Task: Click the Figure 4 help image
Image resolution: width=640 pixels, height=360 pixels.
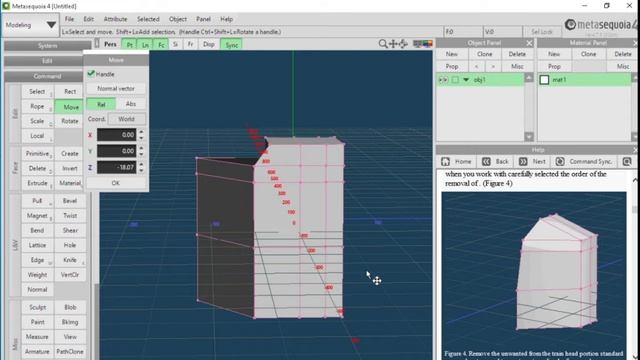Action: [x=534, y=271]
